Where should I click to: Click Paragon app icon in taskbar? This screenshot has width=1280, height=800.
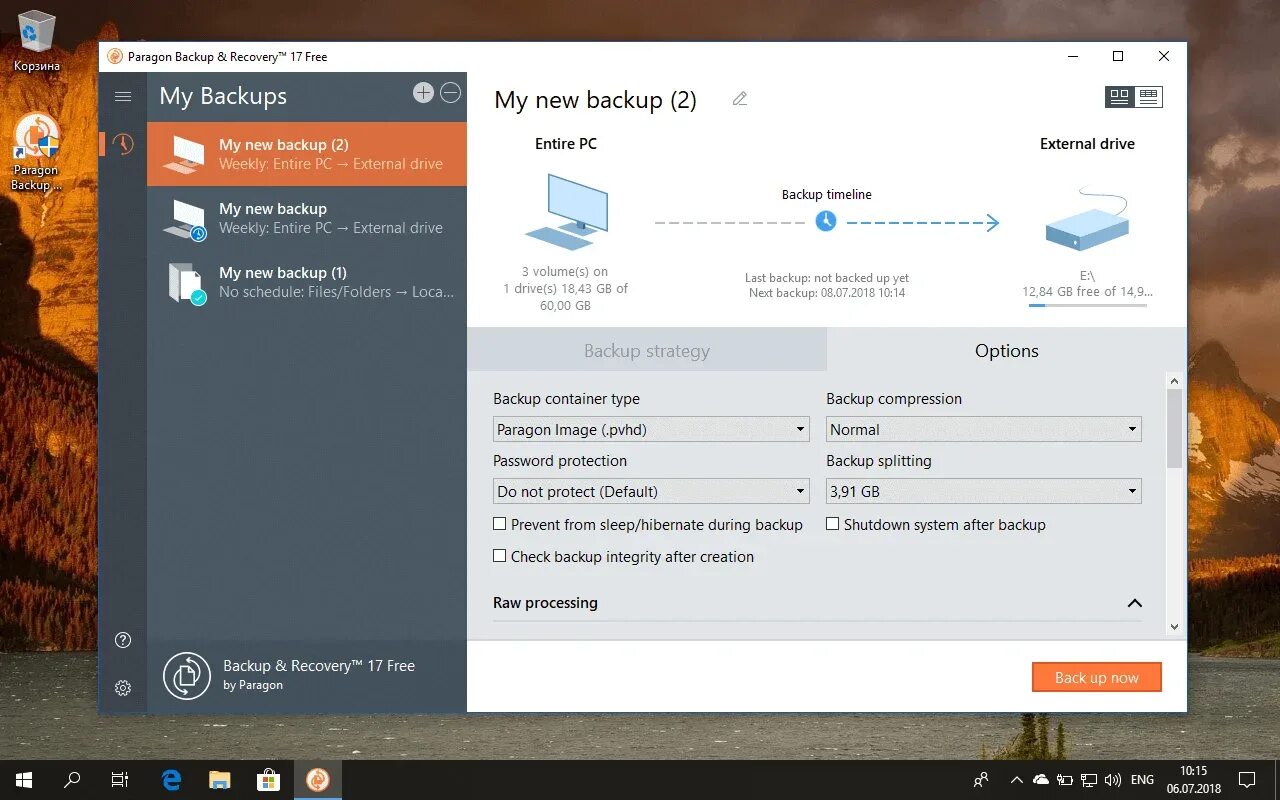pyautogui.click(x=318, y=780)
